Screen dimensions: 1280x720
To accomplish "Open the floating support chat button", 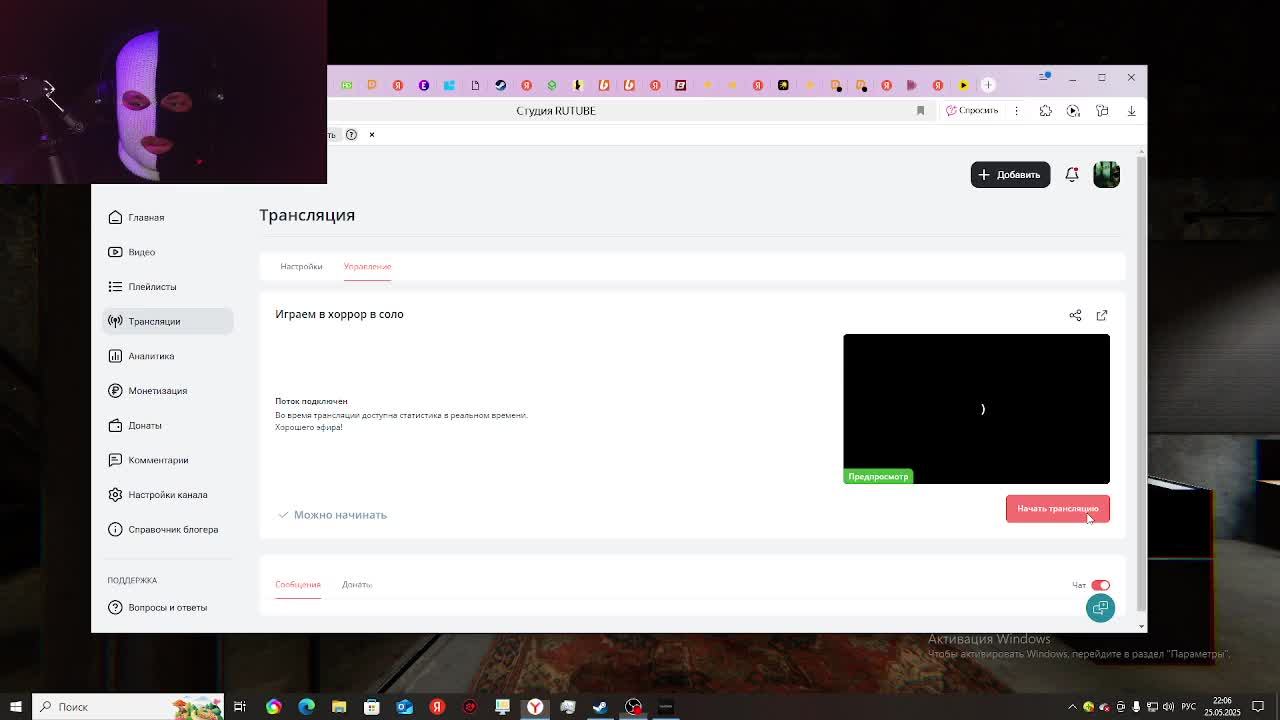I will tap(1100, 608).
